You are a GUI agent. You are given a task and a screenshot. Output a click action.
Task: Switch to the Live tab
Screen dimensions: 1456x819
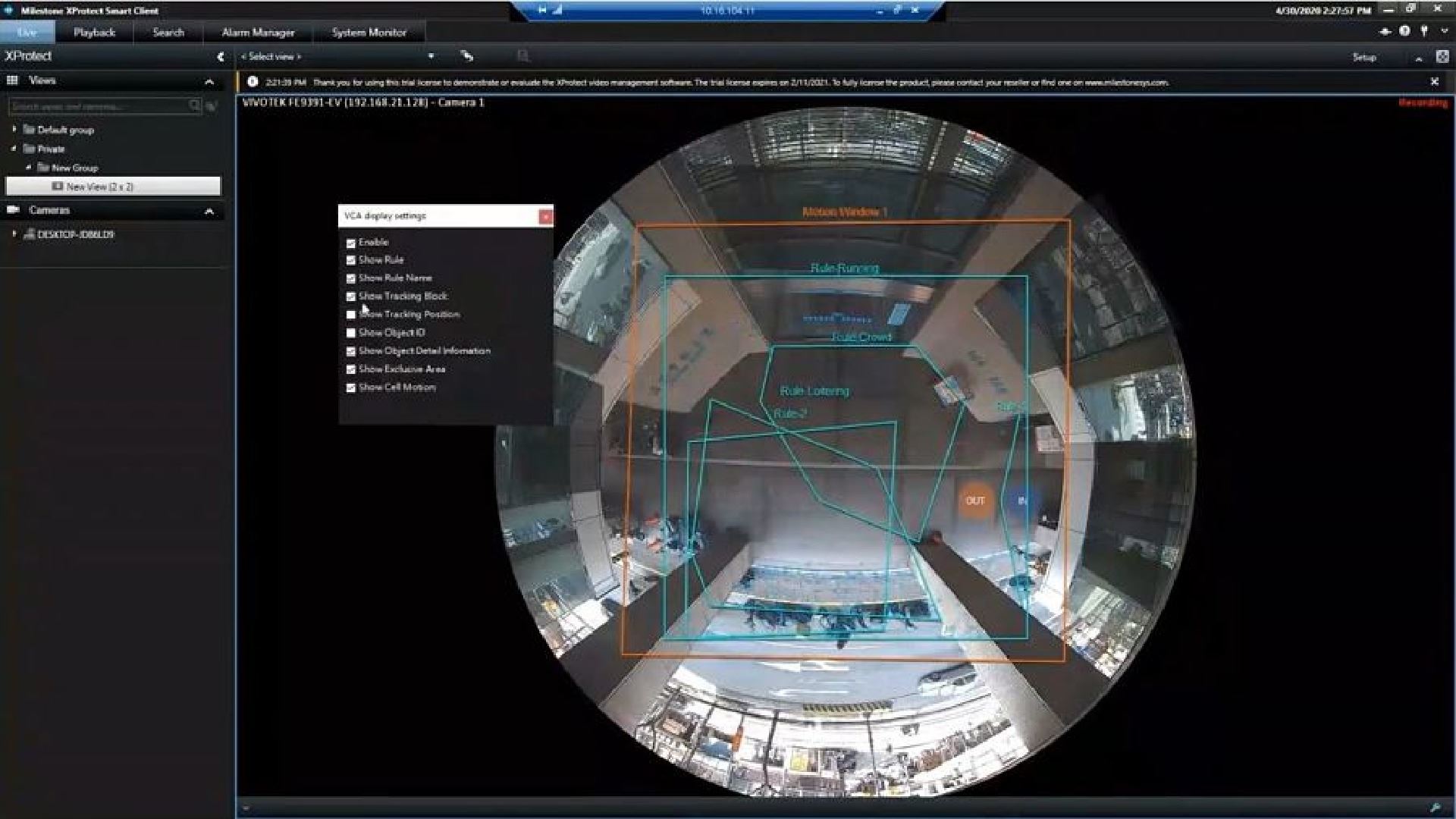(x=27, y=32)
